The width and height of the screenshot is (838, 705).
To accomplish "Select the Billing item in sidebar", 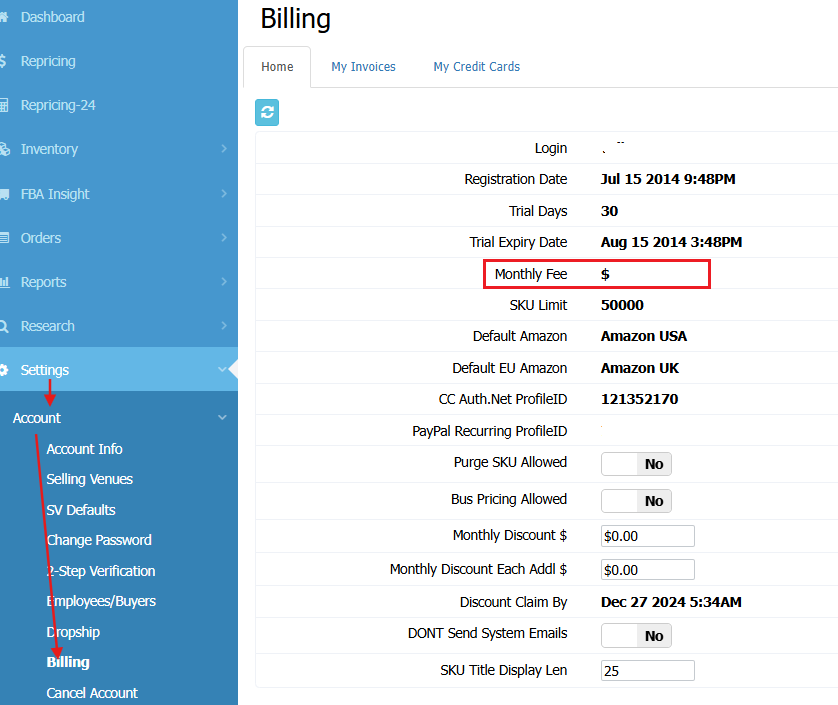I will 68,662.
